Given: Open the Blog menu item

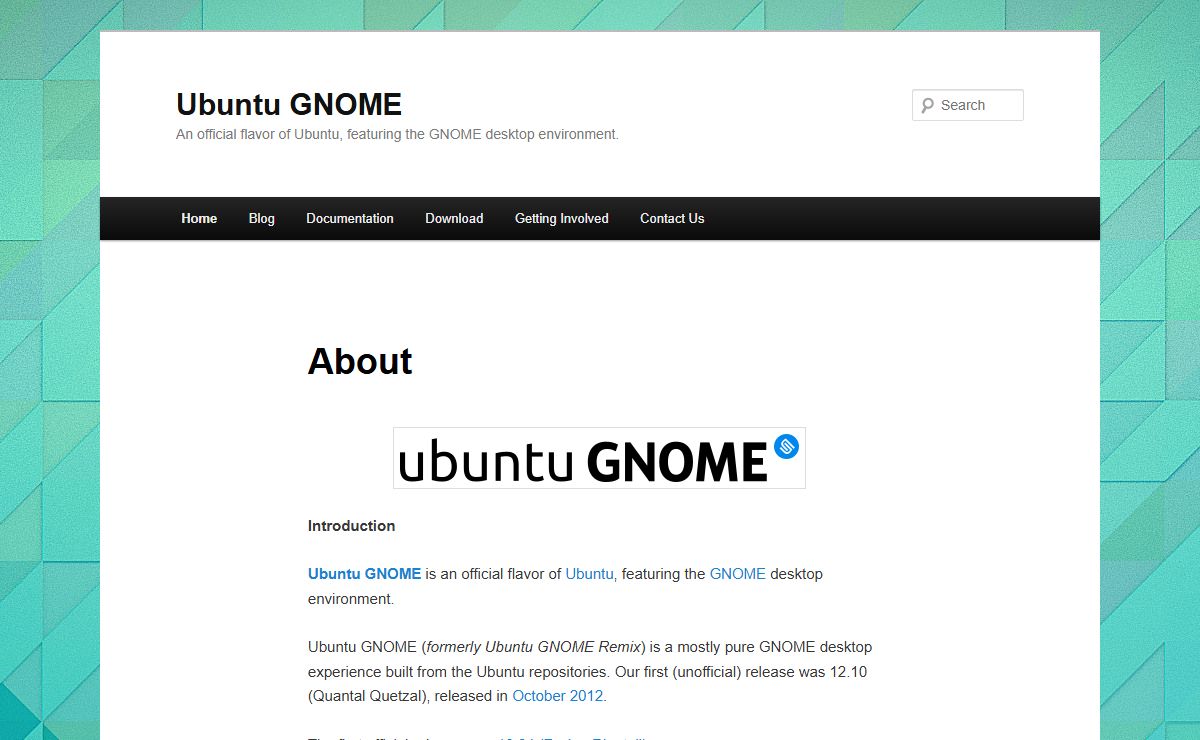Looking at the screenshot, I should tap(262, 218).
